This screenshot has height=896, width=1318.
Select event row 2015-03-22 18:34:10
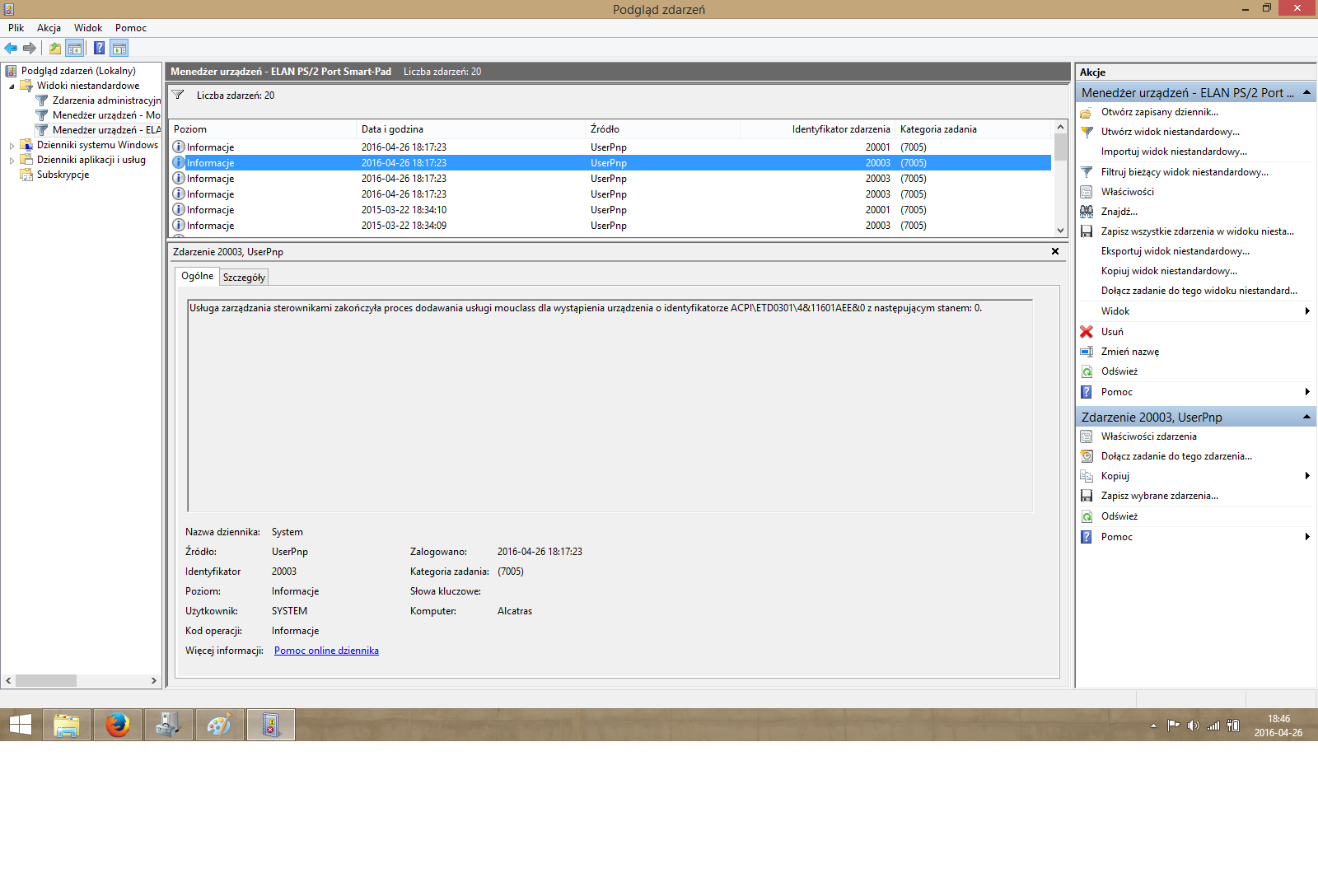pyautogui.click(x=610, y=210)
